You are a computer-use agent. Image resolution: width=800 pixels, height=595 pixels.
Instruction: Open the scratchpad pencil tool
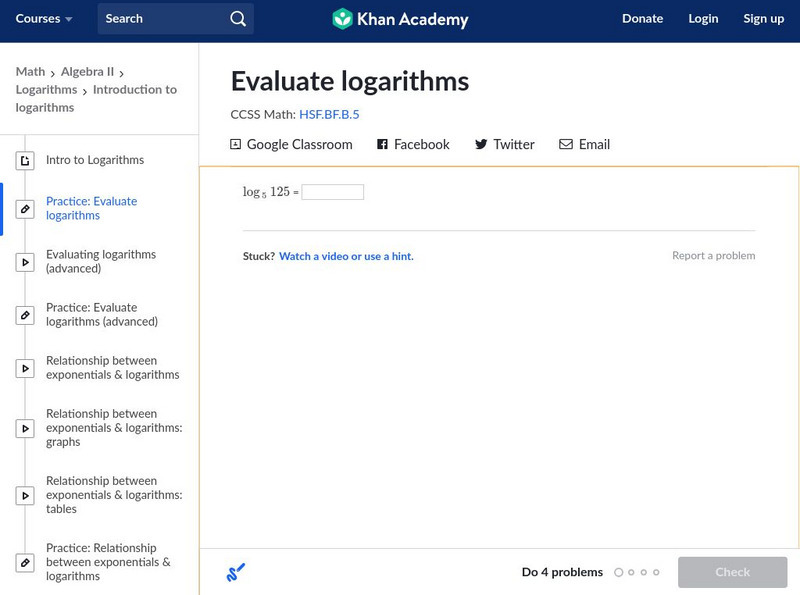pos(236,573)
